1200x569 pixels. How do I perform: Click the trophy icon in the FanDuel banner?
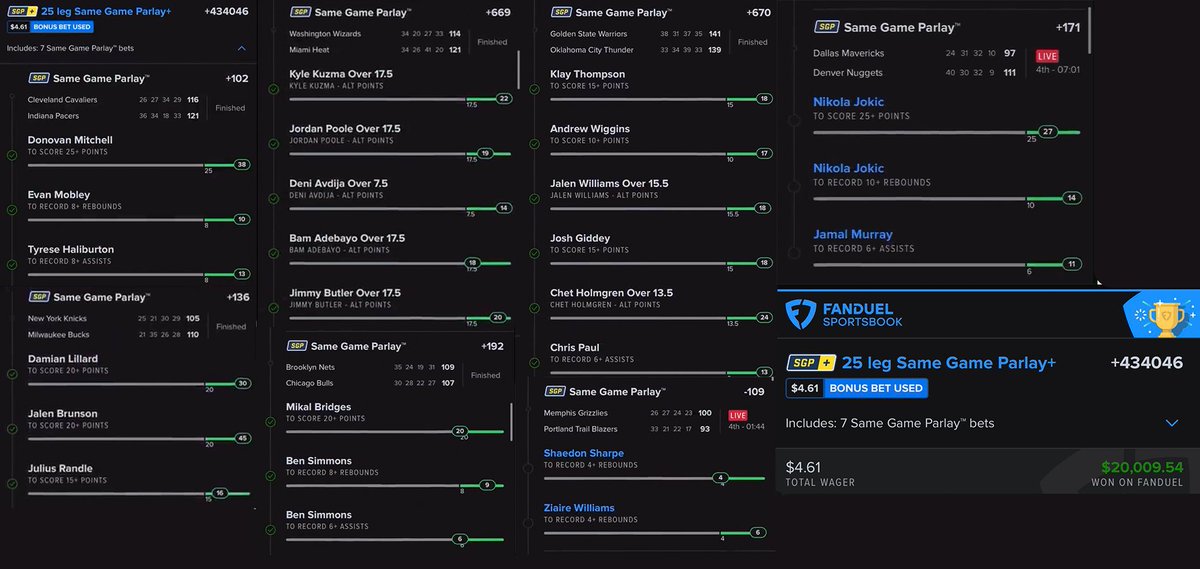[x=1167, y=317]
